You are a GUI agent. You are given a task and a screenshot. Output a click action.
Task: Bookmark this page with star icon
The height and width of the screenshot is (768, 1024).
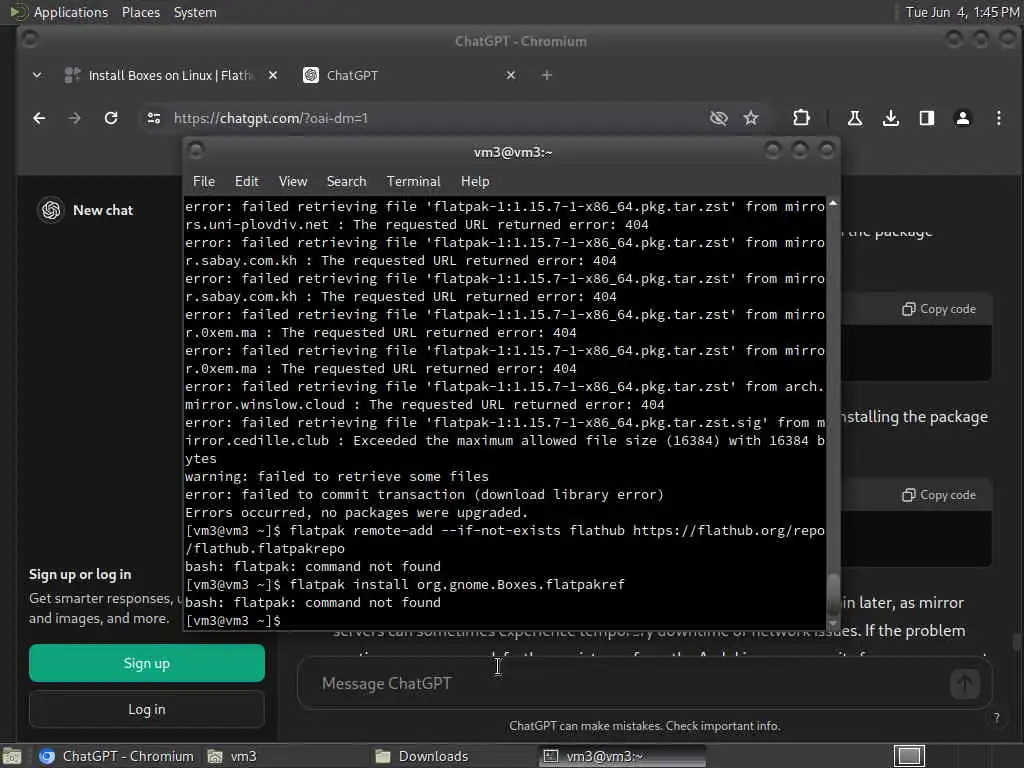[x=751, y=118]
